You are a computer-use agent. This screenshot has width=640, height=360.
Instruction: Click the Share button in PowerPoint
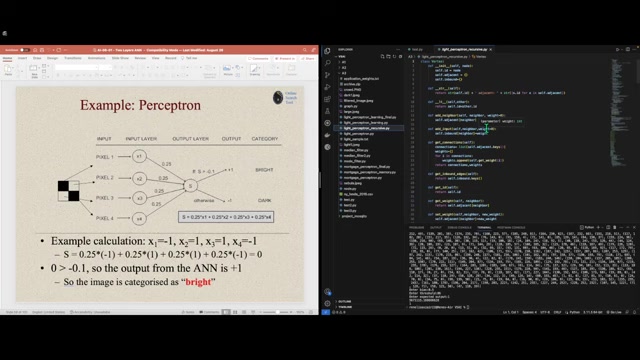tap(308, 58)
